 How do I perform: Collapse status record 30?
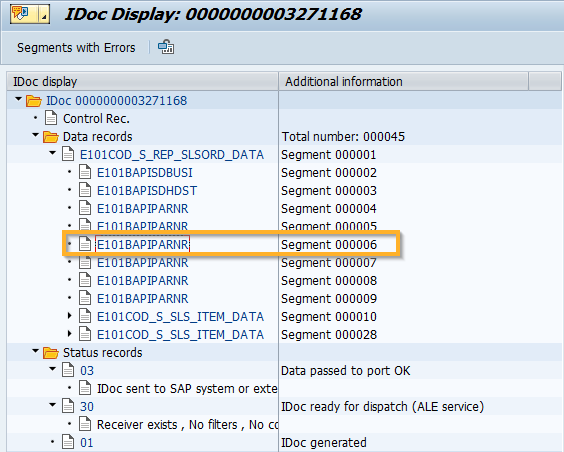pyautogui.click(x=53, y=405)
